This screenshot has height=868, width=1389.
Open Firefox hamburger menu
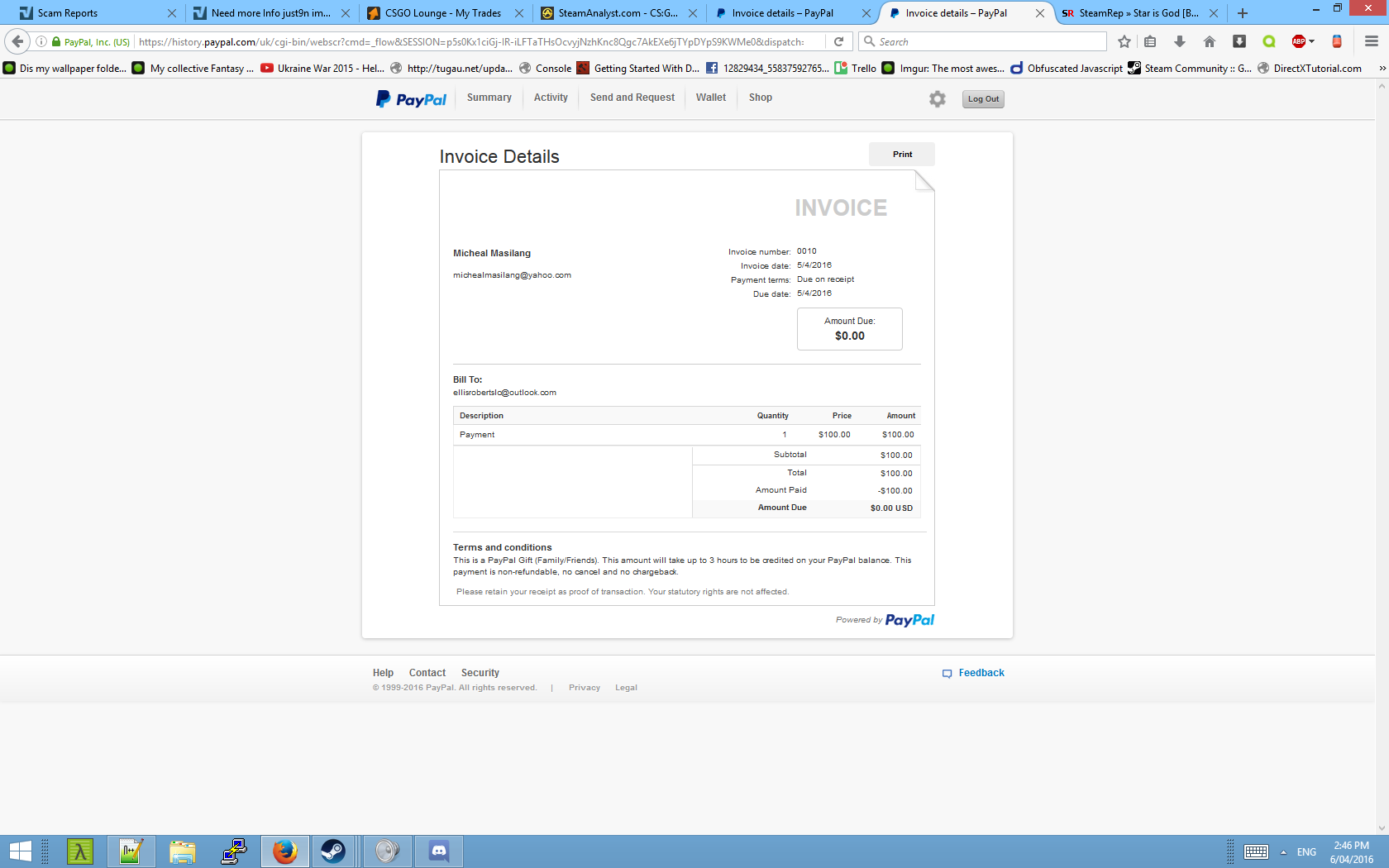click(x=1371, y=41)
